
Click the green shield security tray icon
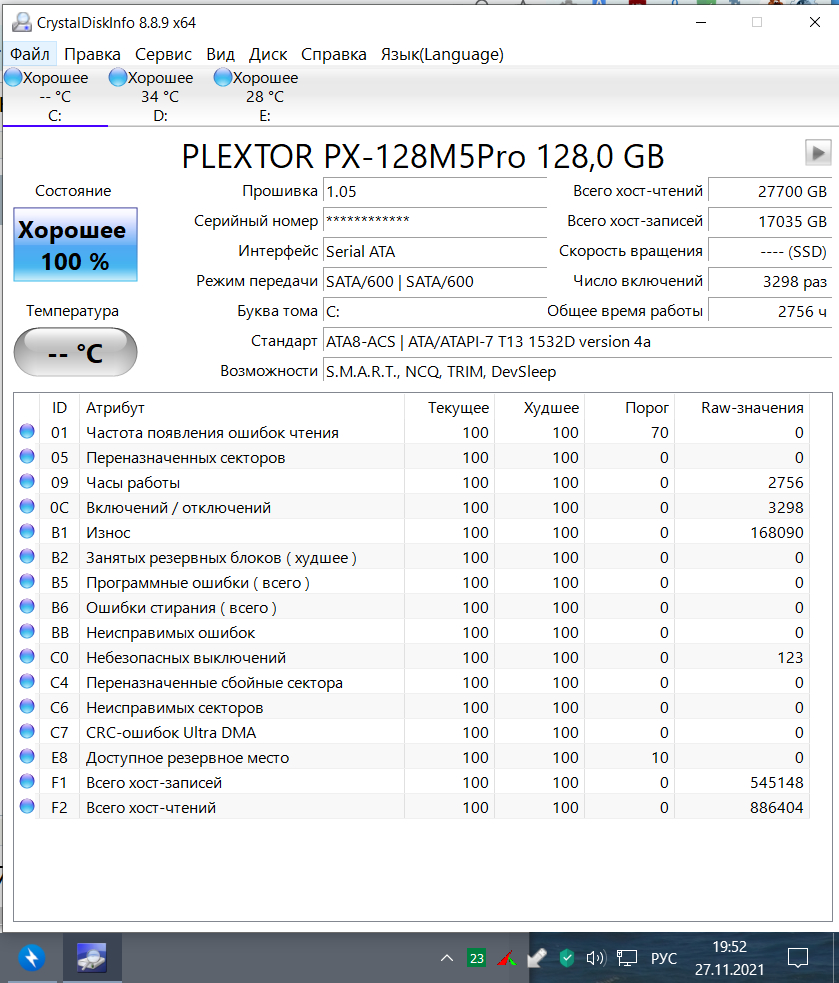(567, 958)
